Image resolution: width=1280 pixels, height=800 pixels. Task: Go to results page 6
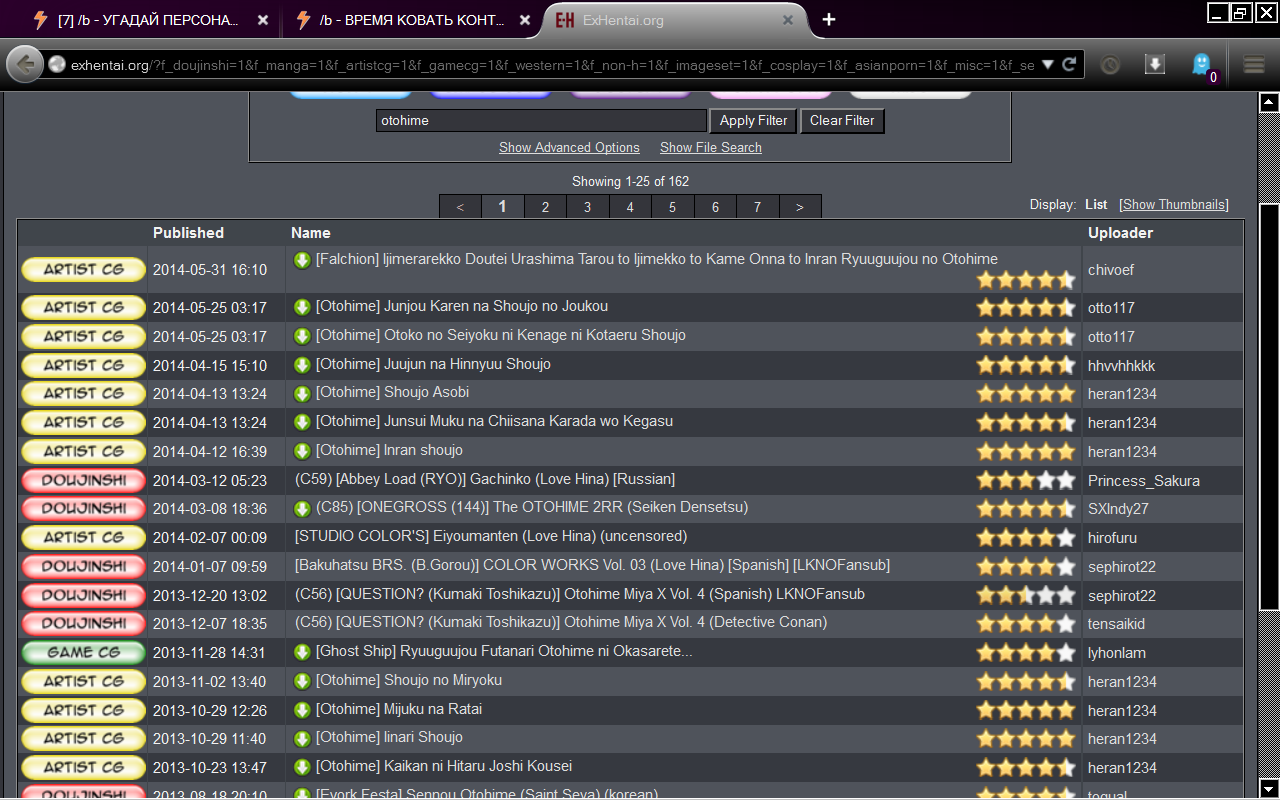[715, 207]
